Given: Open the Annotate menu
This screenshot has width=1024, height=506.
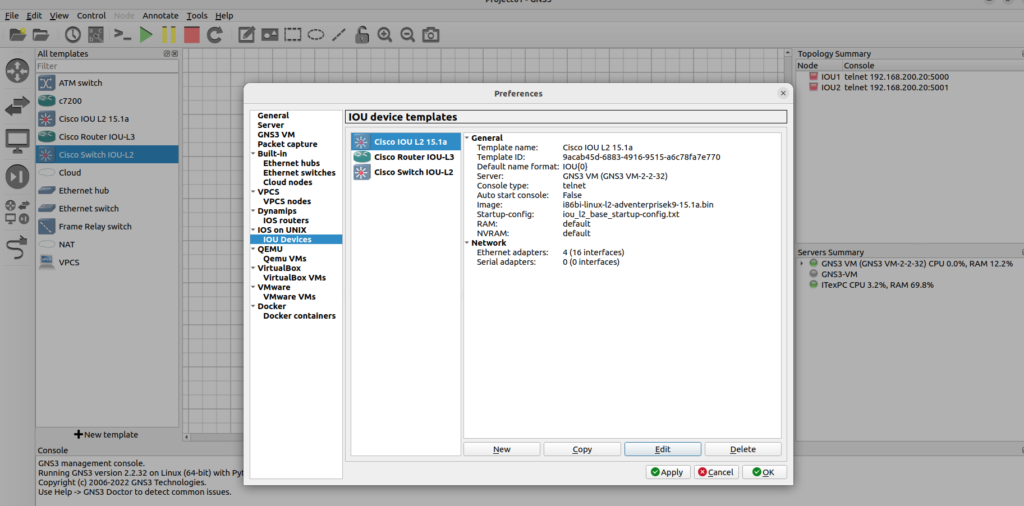Looking at the screenshot, I should pos(160,16).
